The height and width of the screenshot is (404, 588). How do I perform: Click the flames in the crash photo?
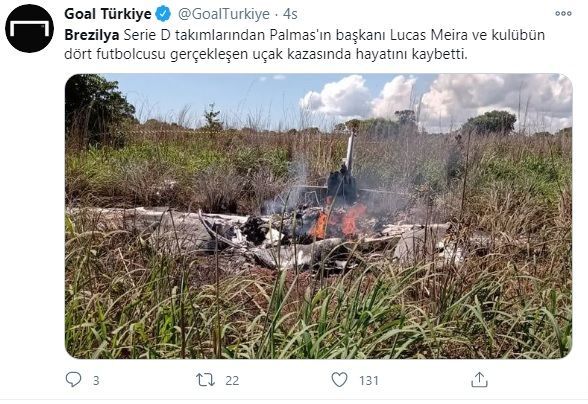pos(338,222)
